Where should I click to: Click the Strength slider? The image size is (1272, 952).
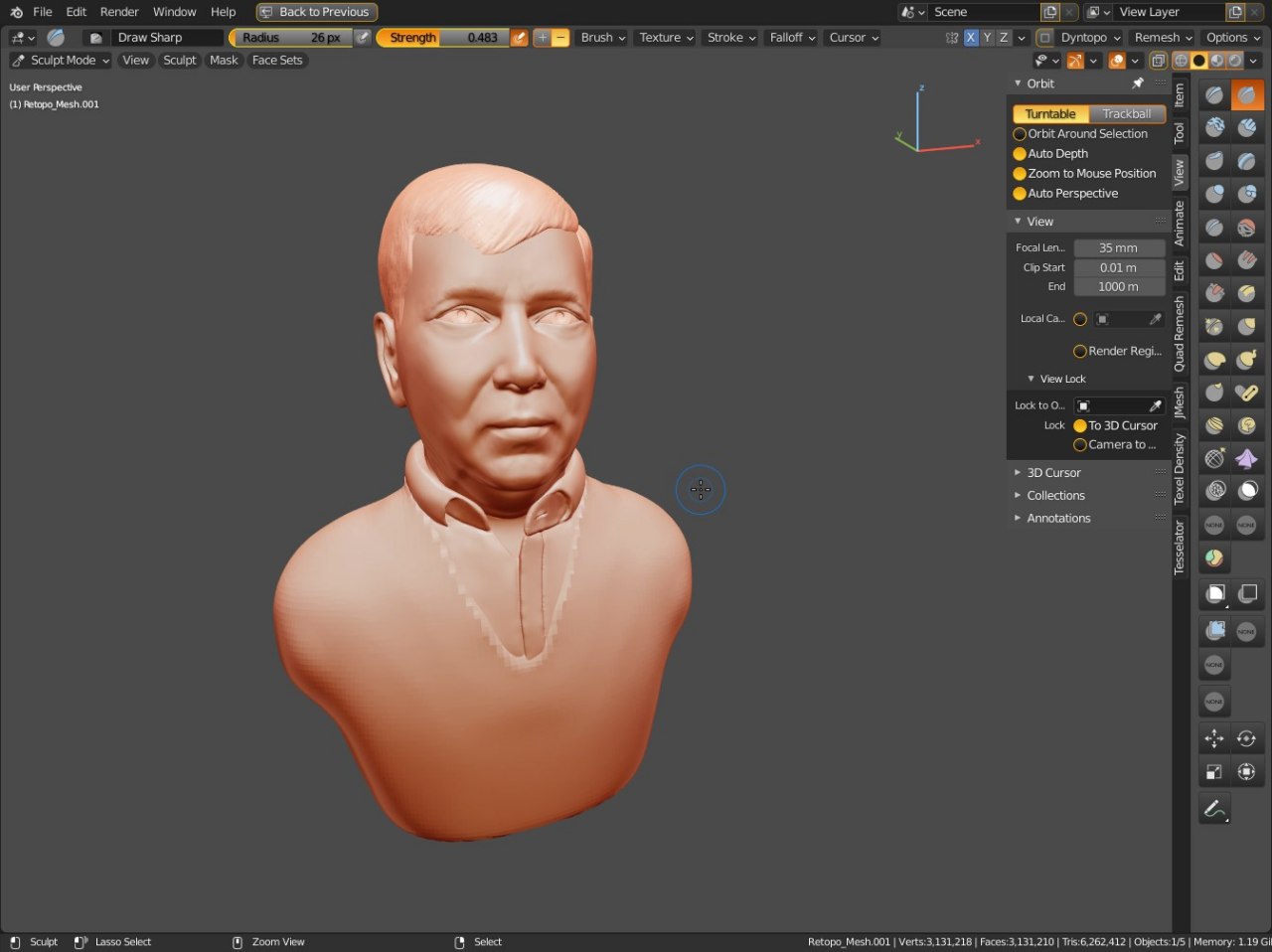pyautogui.click(x=443, y=38)
